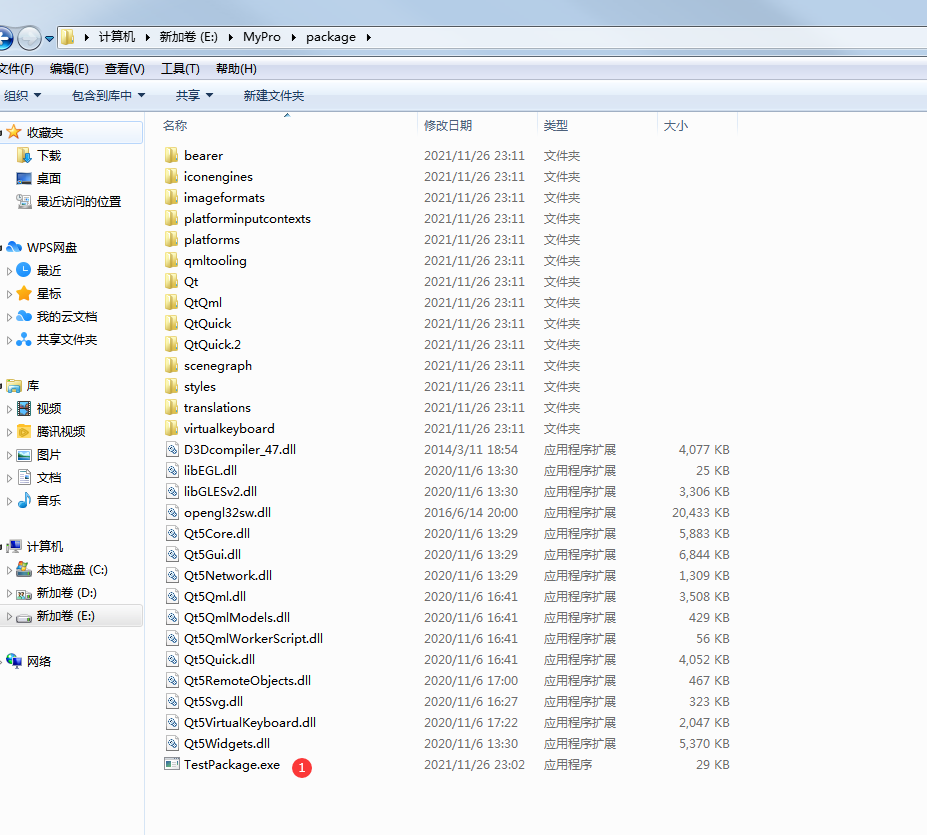
Task: Click the 最近 clock icon under WPS网盘
Action: point(24,270)
